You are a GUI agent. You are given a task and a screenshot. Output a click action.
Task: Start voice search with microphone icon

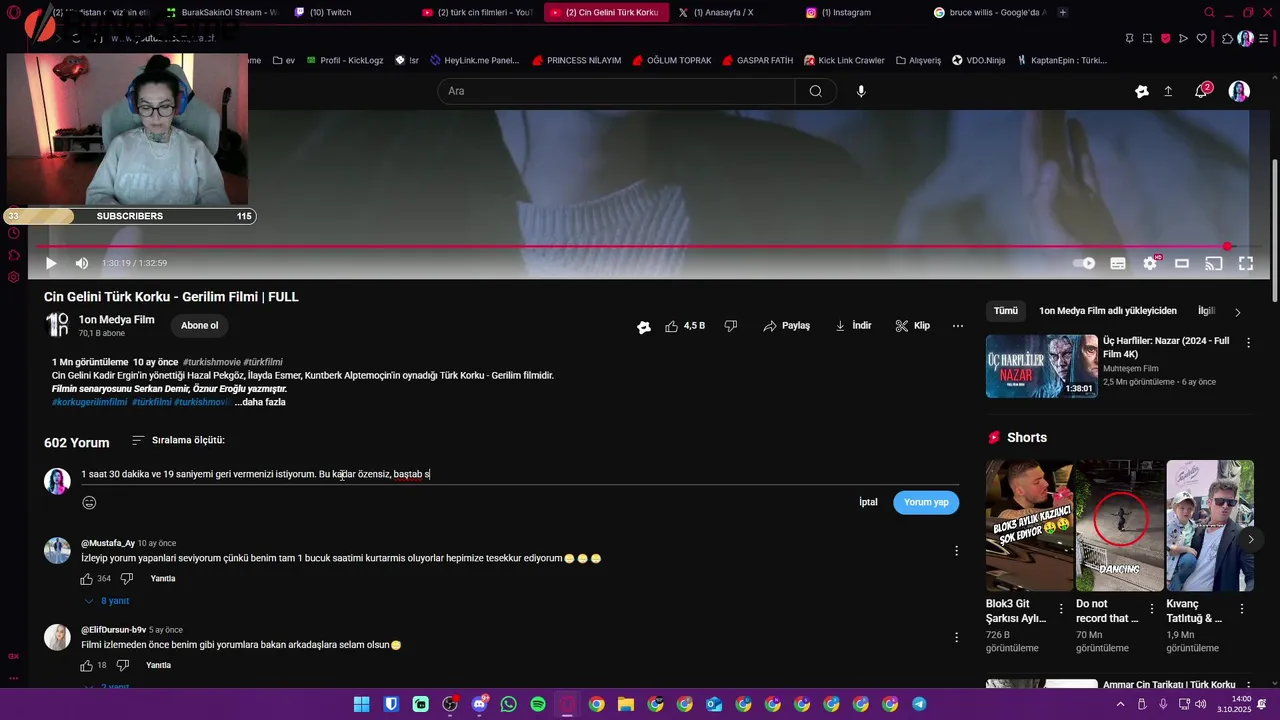click(861, 91)
